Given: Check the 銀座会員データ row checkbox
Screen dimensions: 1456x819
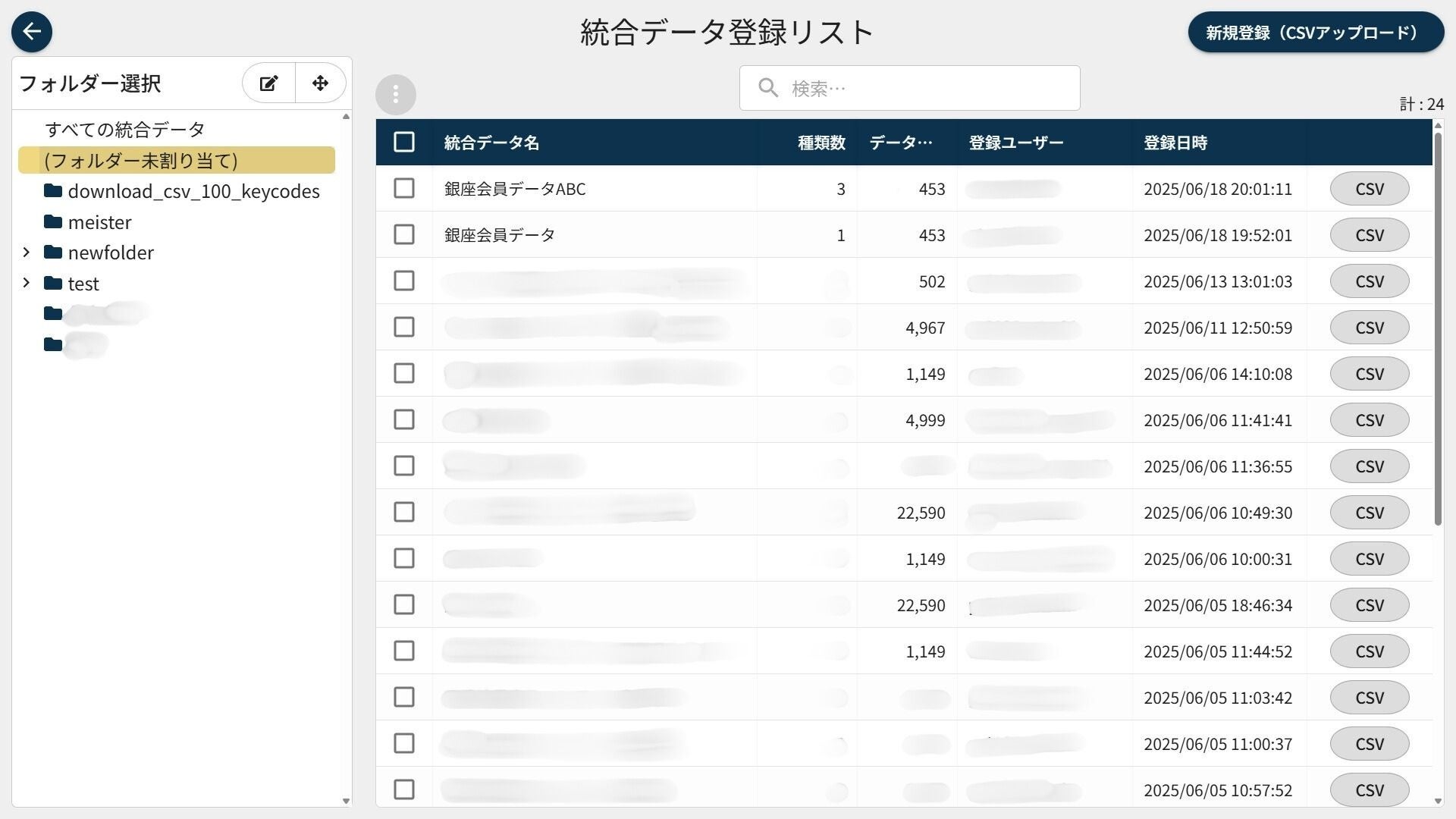Looking at the screenshot, I should tap(404, 234).
